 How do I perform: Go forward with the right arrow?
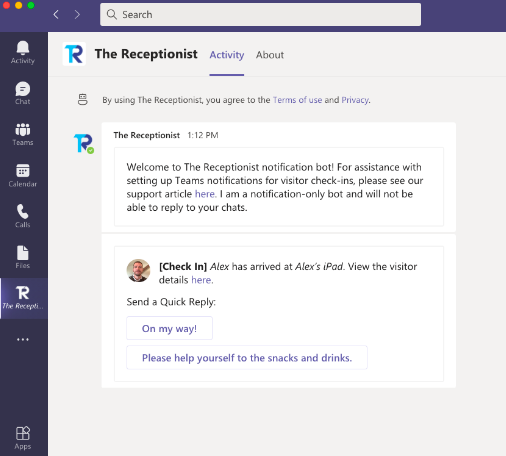pos(77,14)
